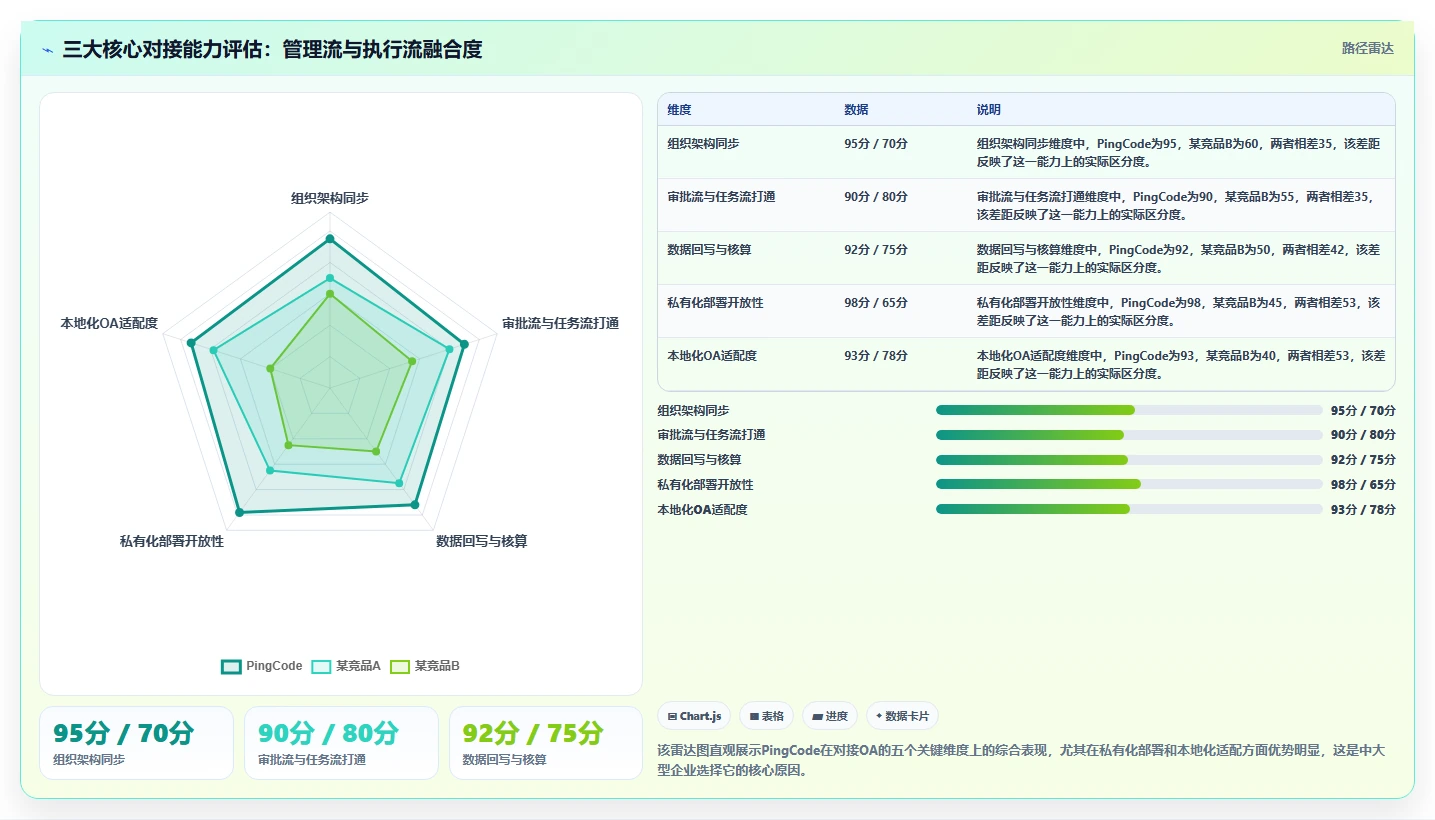
Task: Click the 90分 / 80分 value beside progress bar
Action: (x=1363, y=435)
